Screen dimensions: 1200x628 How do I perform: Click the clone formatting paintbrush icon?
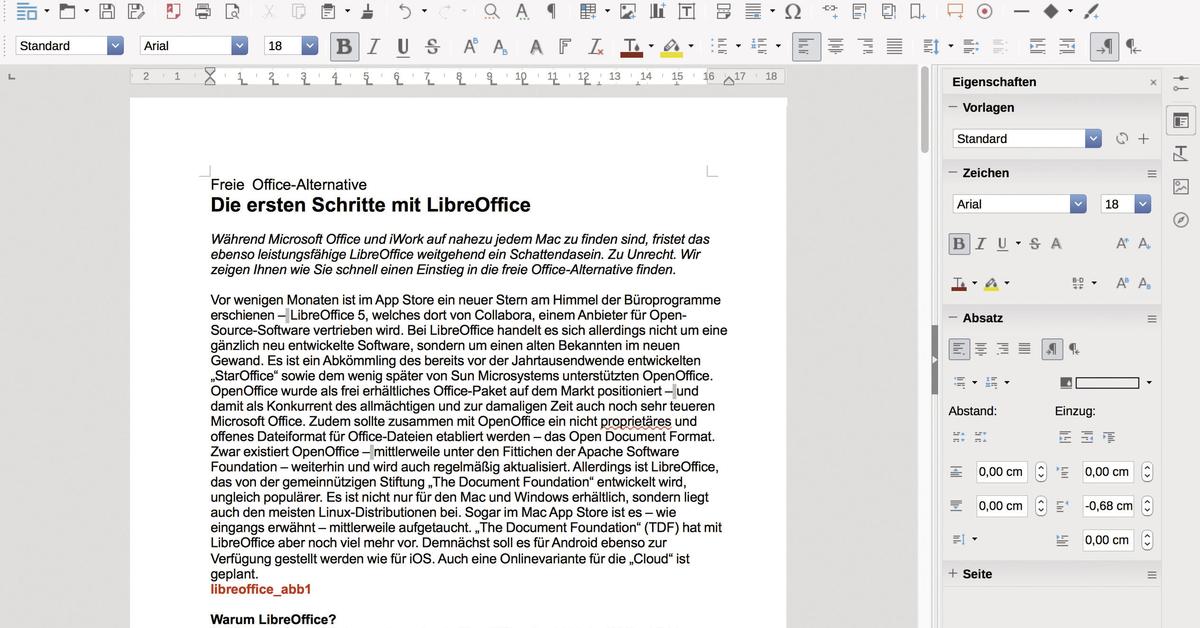(x=366, y=12)
